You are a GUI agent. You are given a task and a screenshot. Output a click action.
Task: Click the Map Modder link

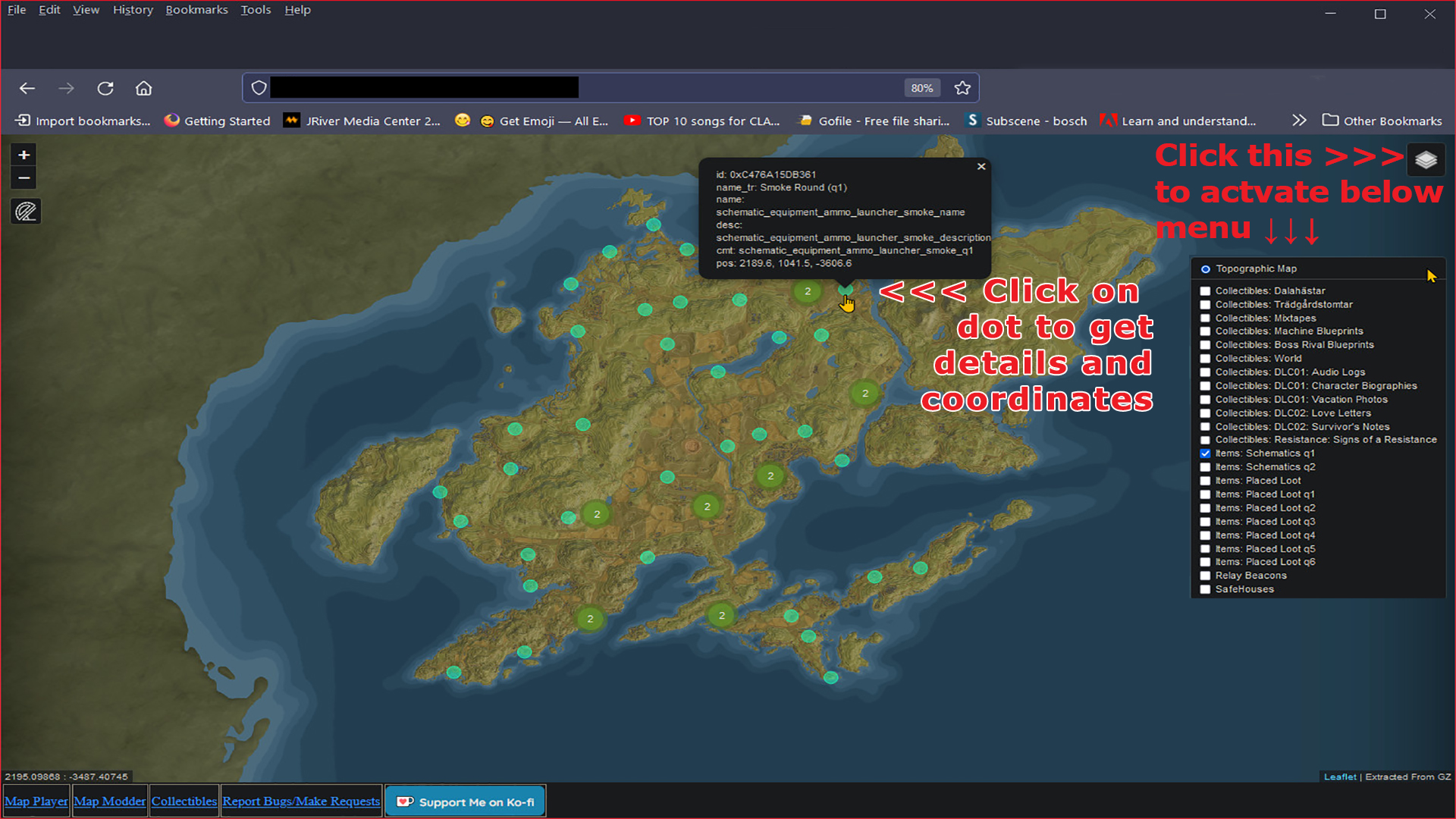[x=109, y=802]
